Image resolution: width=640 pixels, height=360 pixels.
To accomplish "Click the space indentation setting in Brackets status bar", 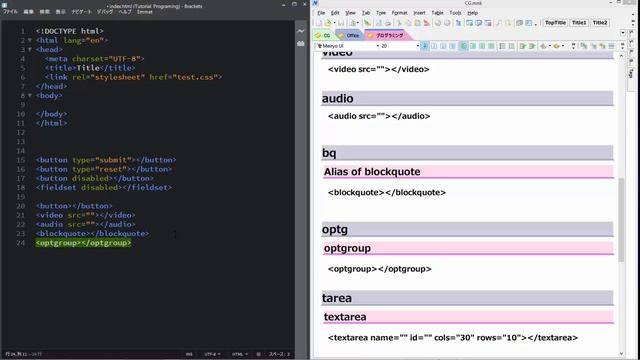I will click(x=279, y=354).
